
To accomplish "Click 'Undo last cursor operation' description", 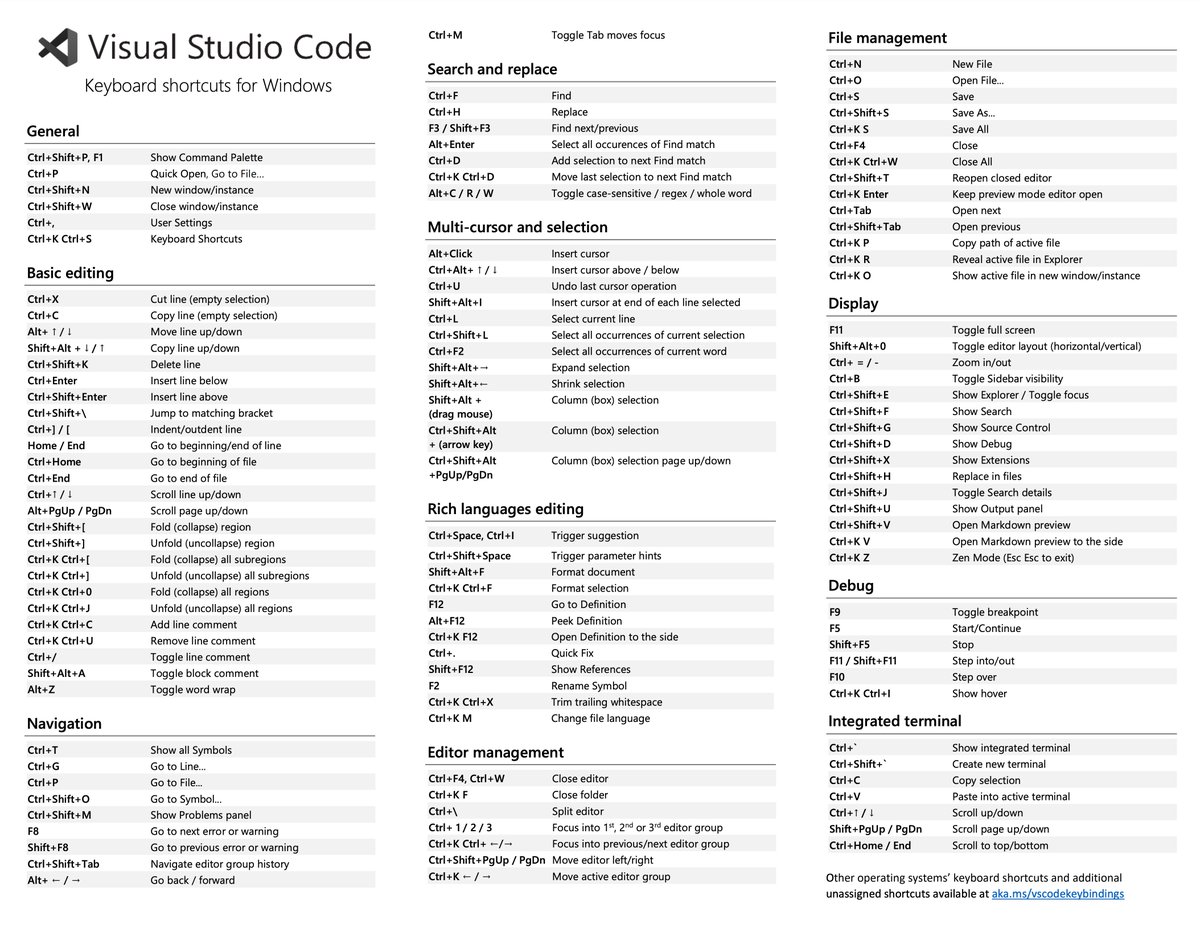I will (614, 286).
